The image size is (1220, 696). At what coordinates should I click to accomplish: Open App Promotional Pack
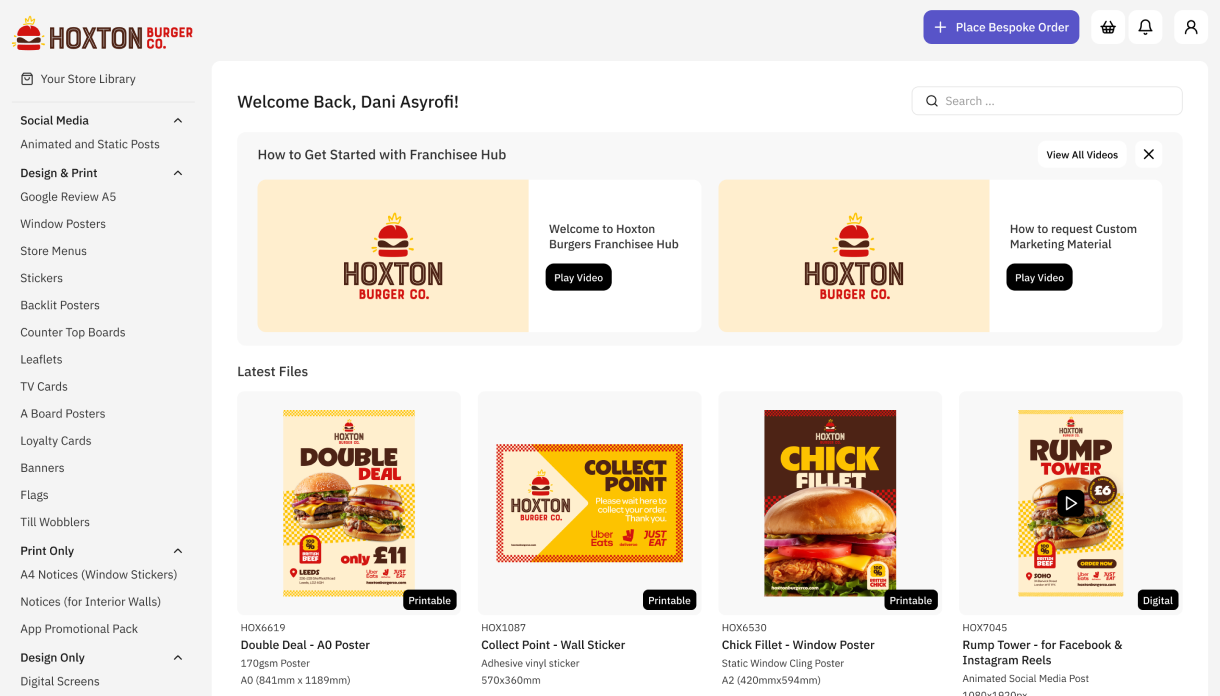[79, 629]
